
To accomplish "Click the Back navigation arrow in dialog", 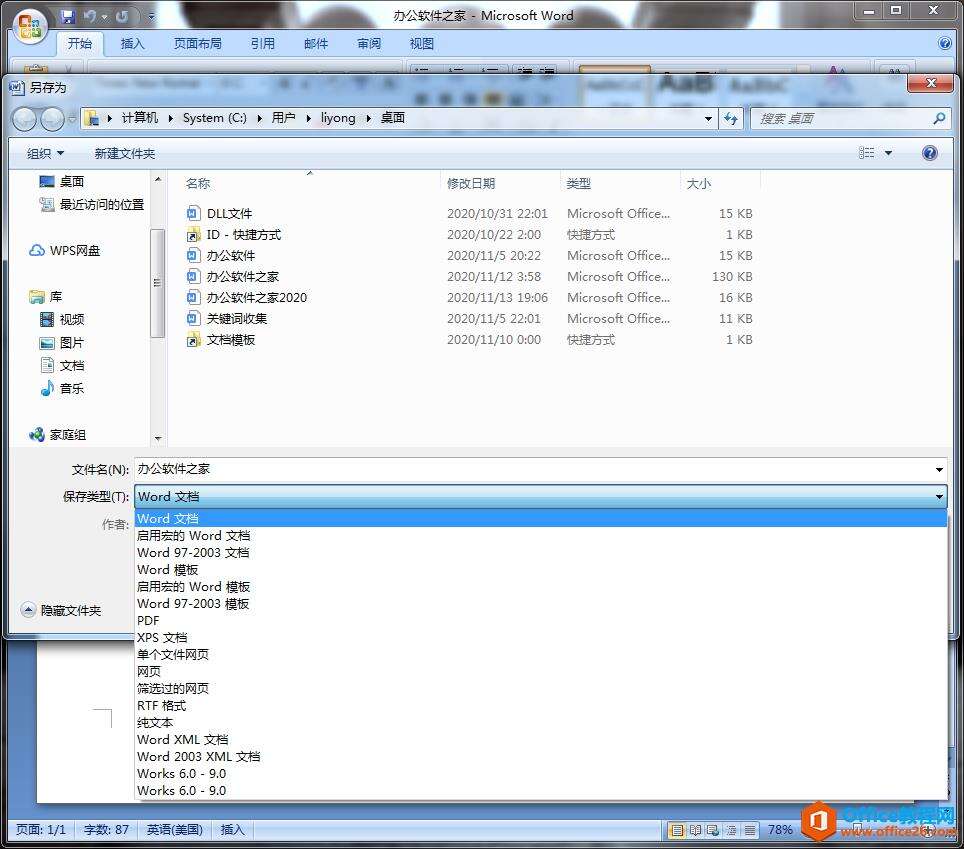I will click(x=25, y=119).
